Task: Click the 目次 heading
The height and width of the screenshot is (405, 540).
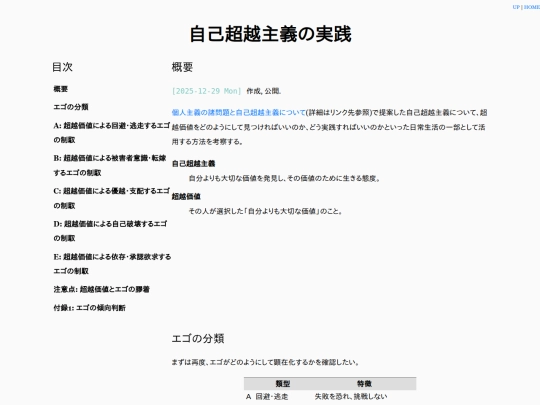Action: [x=62, y=67]
